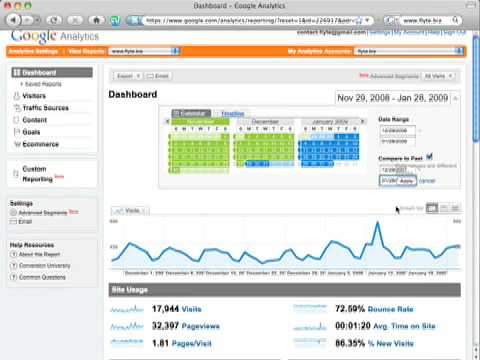This screenshot has width=480, height=360.
Task: Click the help icon beside Common Questions
Action: click(x=13, y=277)
